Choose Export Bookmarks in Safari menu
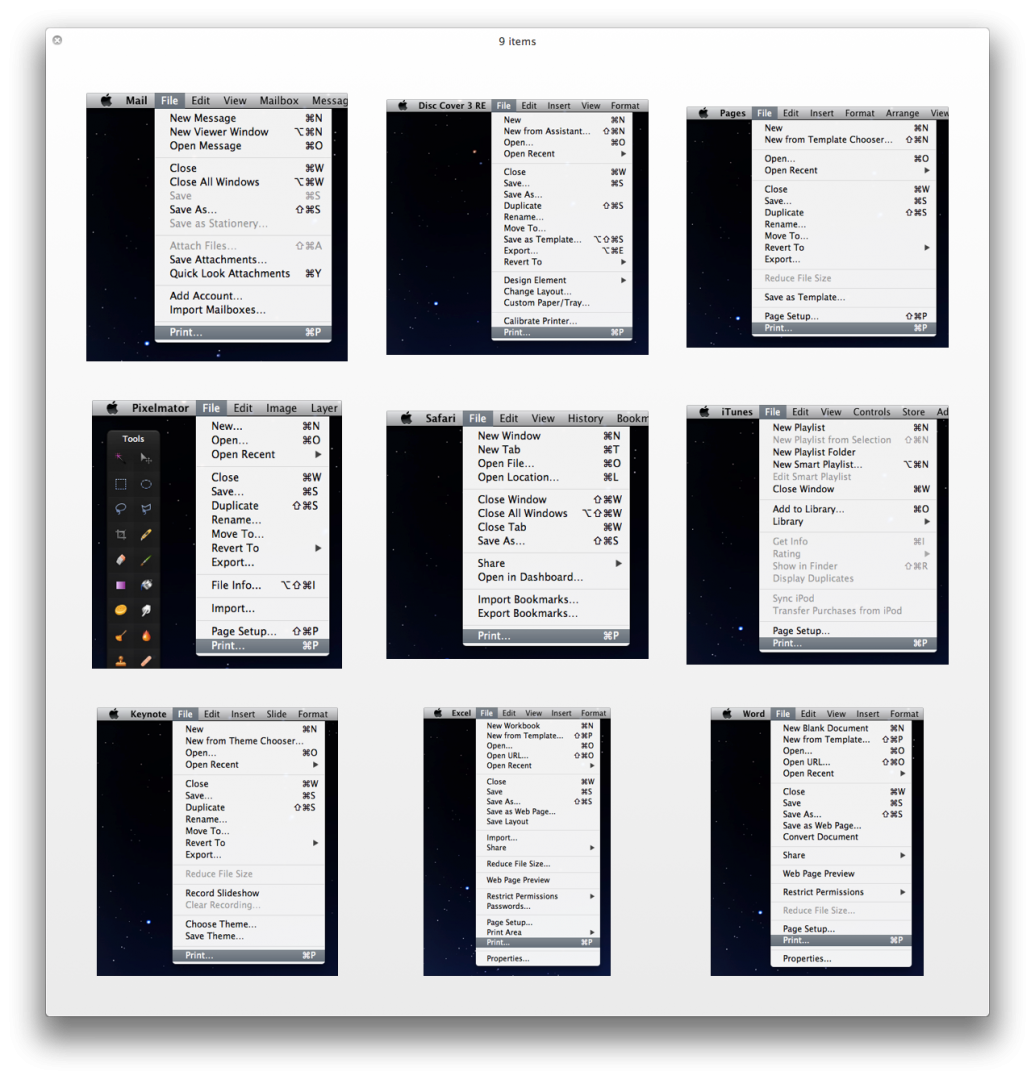The width and height of the screenshot is (1035, 1080). (546, 614)
